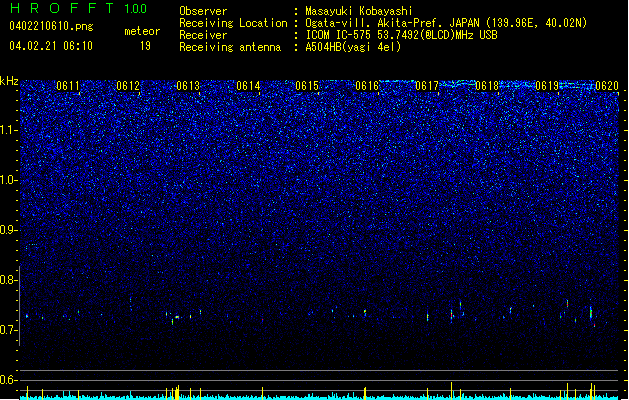Image resolution: width=629 pixels, height=400 pixels.
Task: Click the Observer label
Action: click(203, 11)
